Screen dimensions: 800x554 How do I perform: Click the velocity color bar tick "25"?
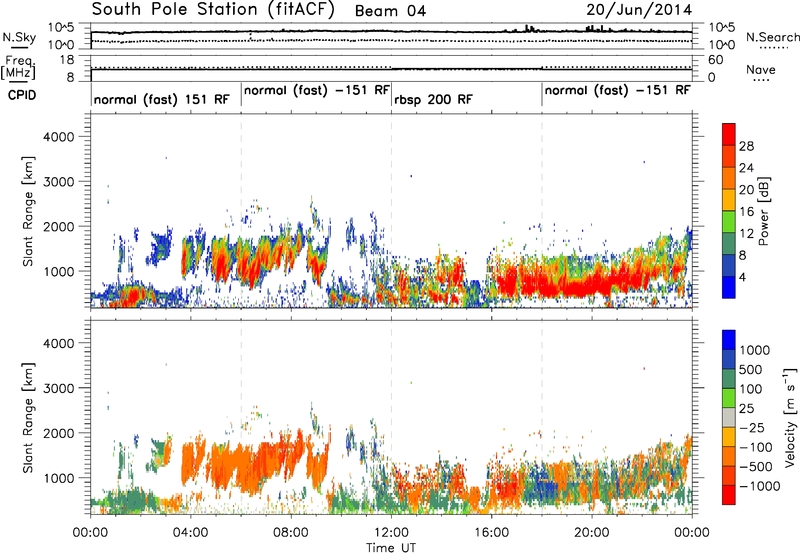[x=747, y=408]
